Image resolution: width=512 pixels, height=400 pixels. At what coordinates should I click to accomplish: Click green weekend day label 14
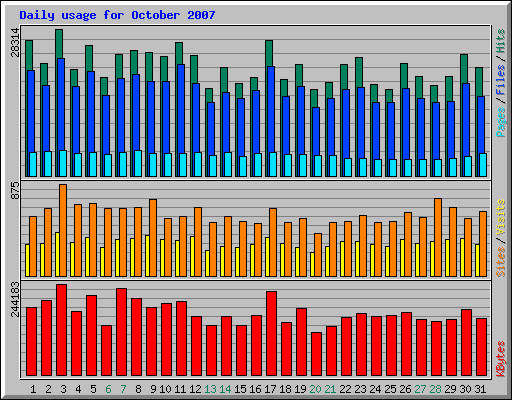(225, 389)
